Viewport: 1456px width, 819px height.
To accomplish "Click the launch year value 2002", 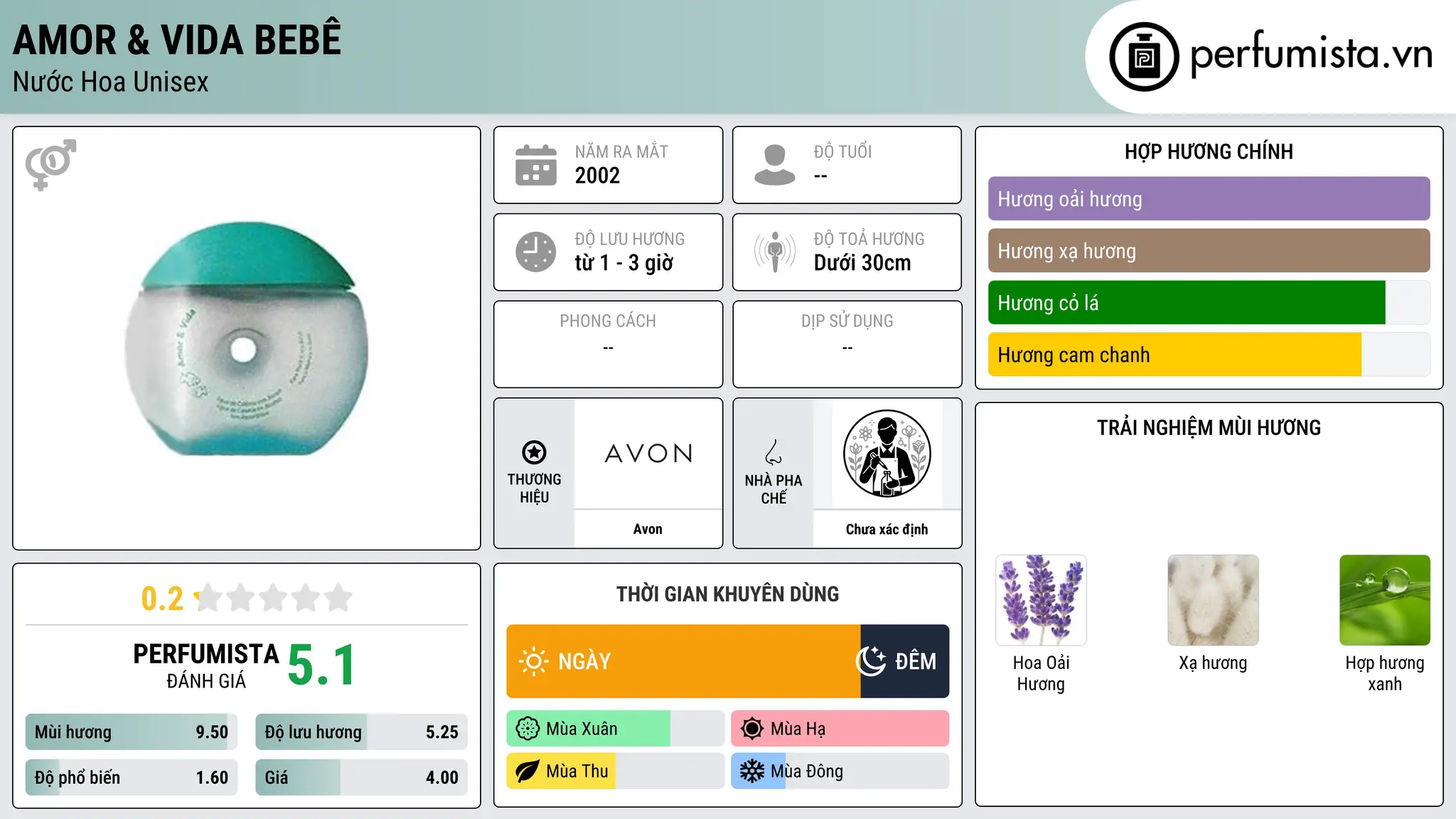I will pos(597,176).
